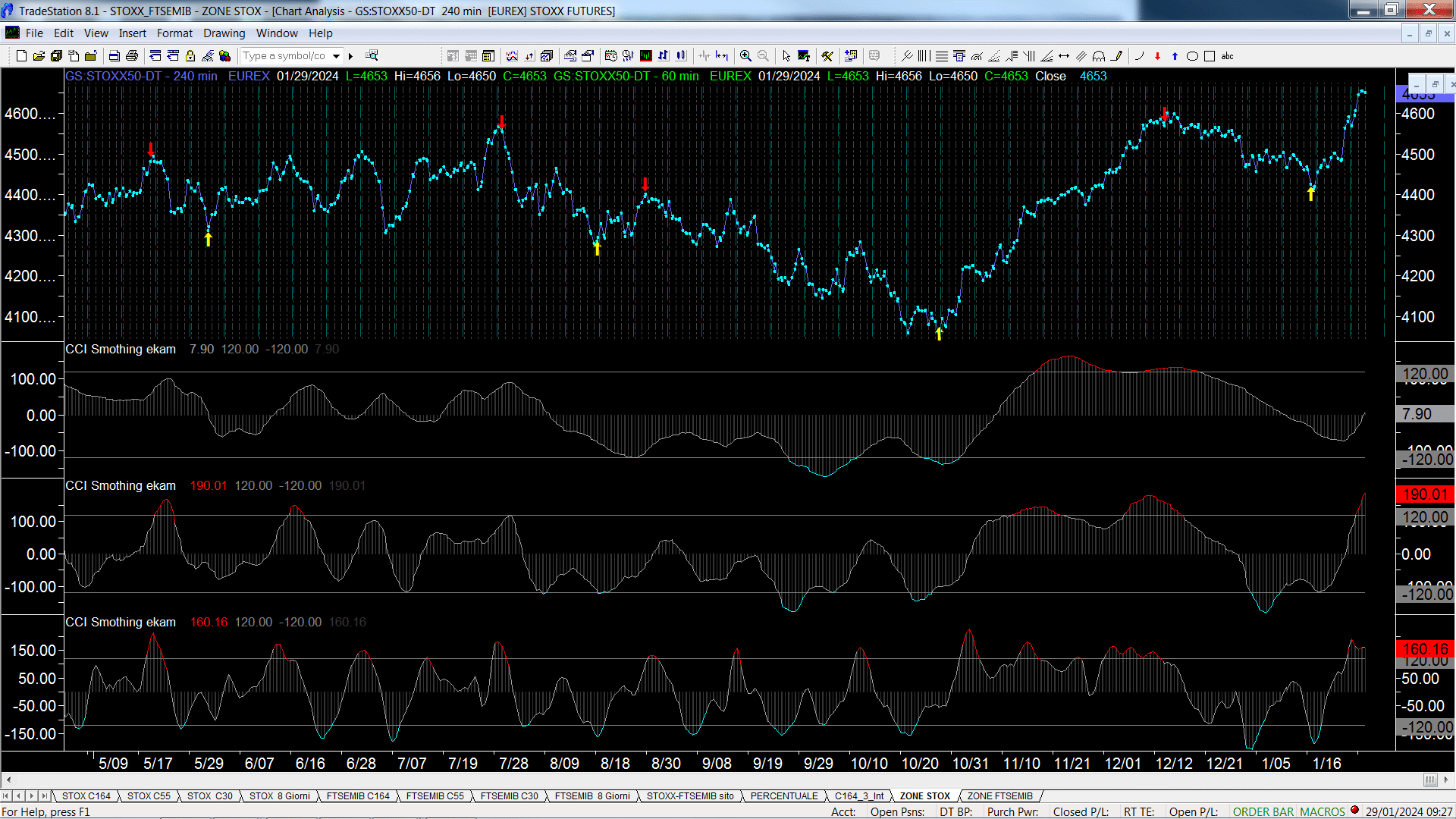
Task: Select the double-headed horizontal arrow tool
Action: (1064, 56)
